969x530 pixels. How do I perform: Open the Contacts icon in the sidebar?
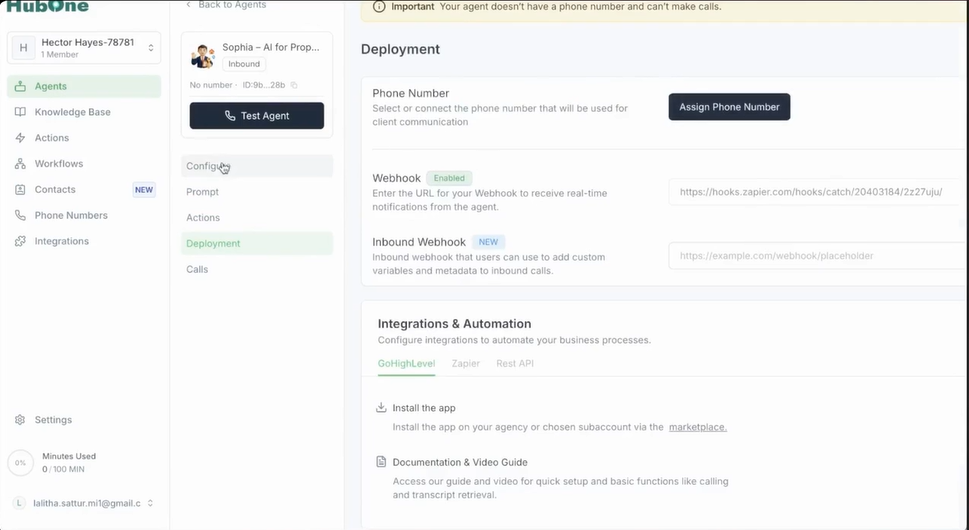pyautogui.click(x=20, y=190)
